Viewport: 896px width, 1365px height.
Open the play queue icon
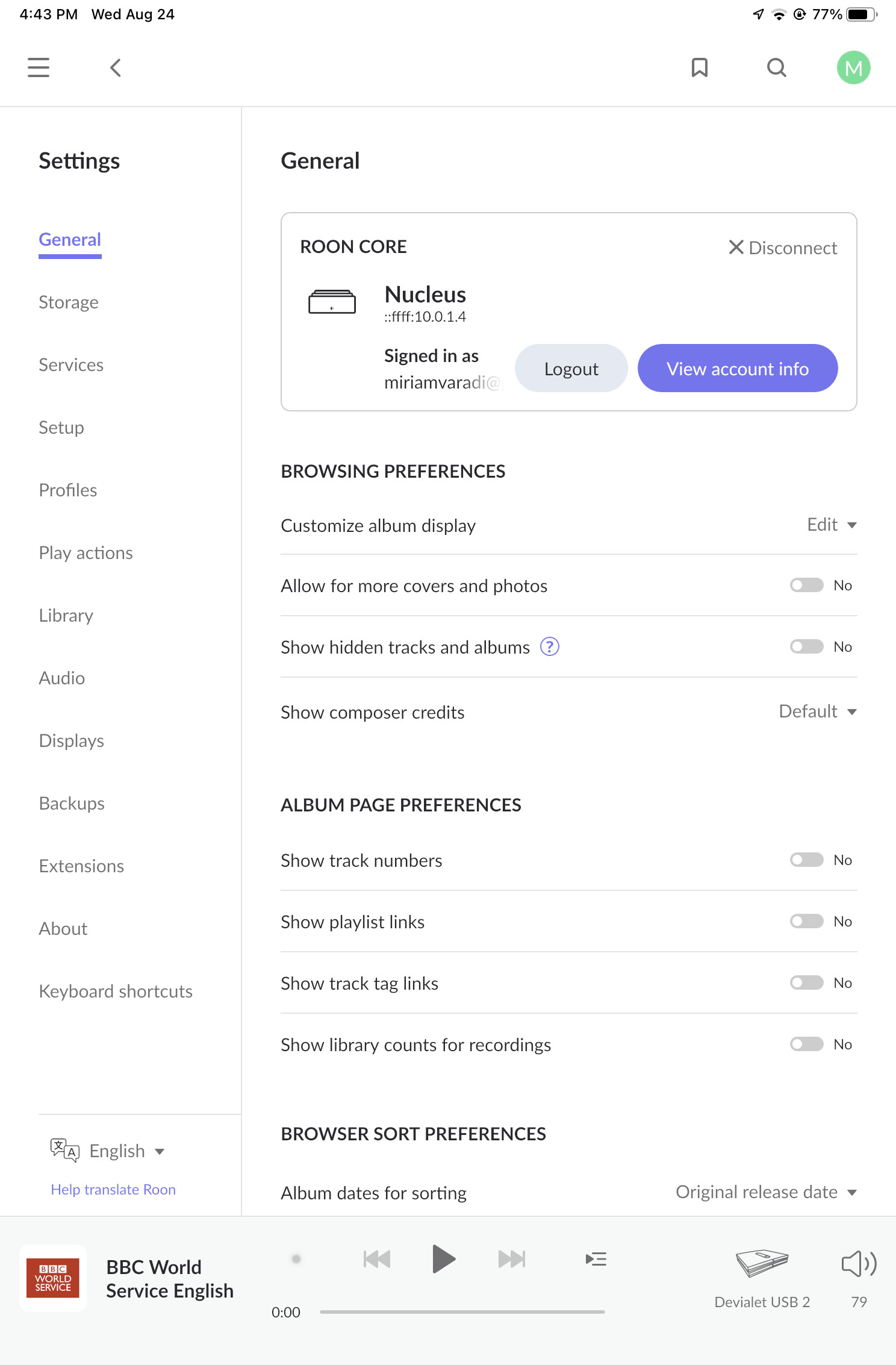point(596,1259)
